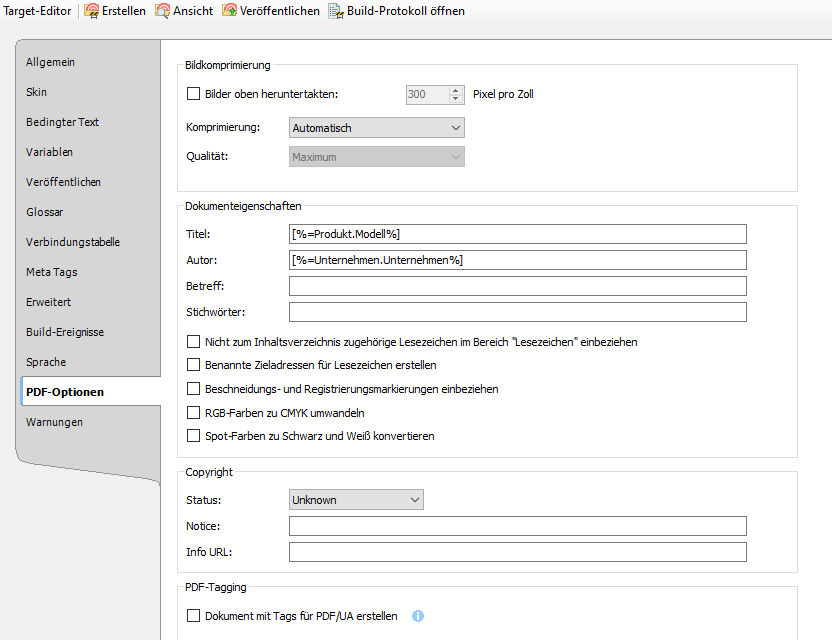
Task: Switch to the Allgemein tab
Action: (x=50, y=62)
